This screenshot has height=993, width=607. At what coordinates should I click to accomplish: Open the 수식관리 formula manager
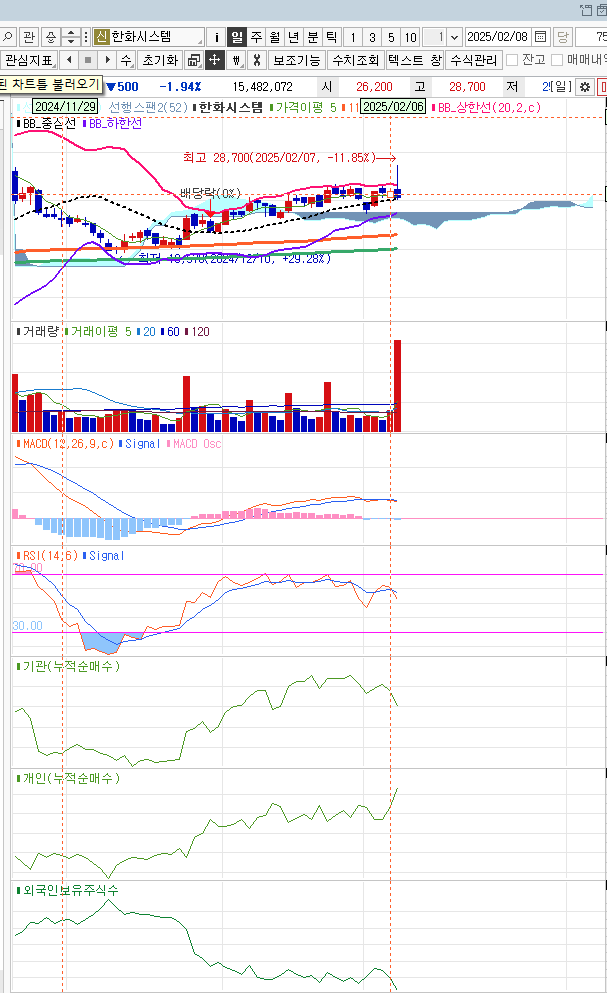[x=472, y=60]
